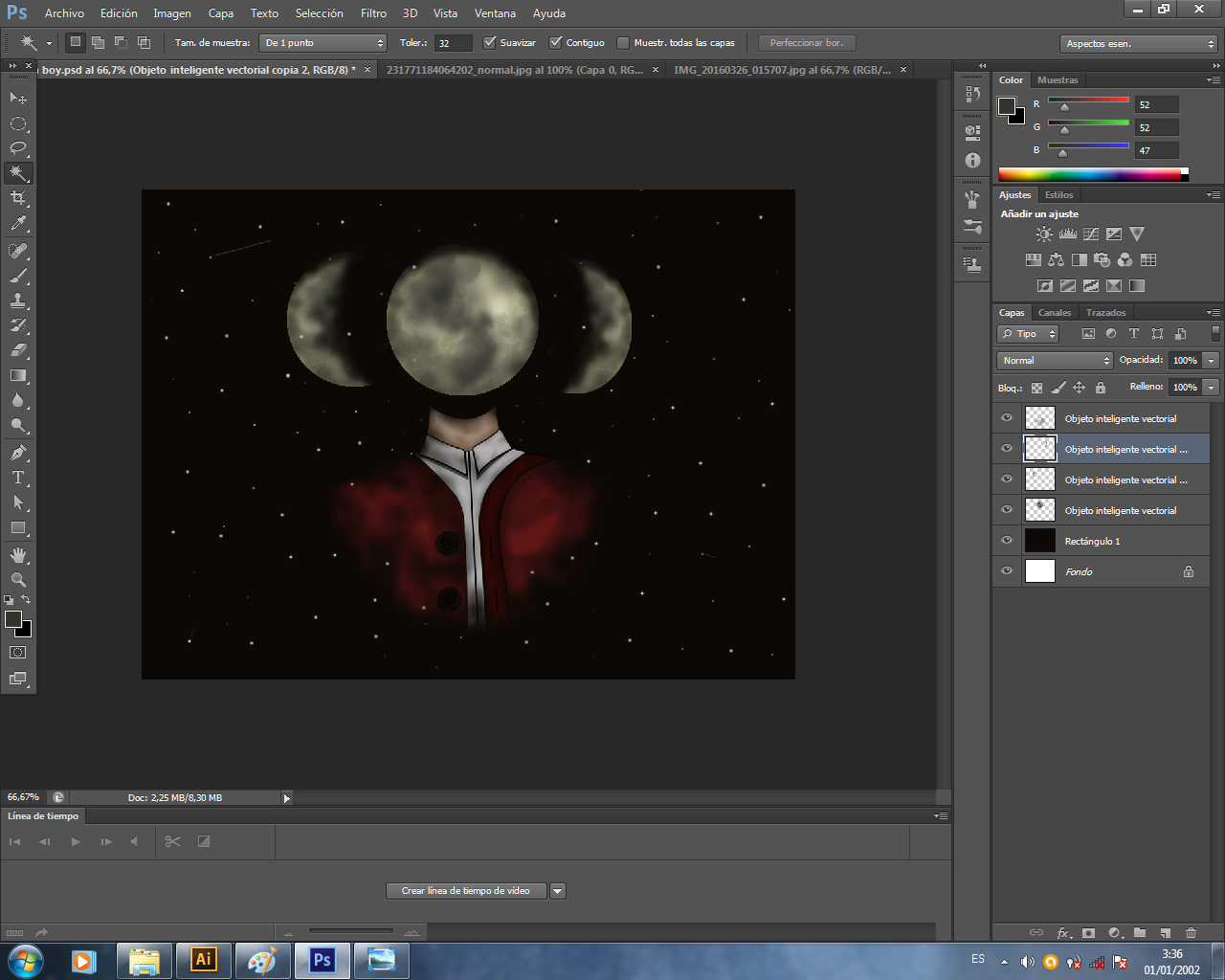Select the Rectángulo 1 layer name
This screenshot has width=1225, height=980.
tap(1092, 542)
